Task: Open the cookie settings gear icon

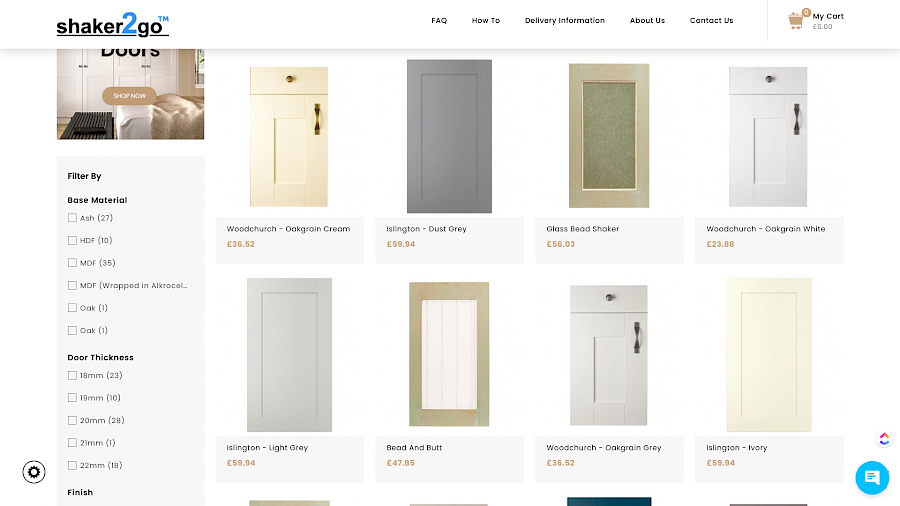Action: pos(34,472)
